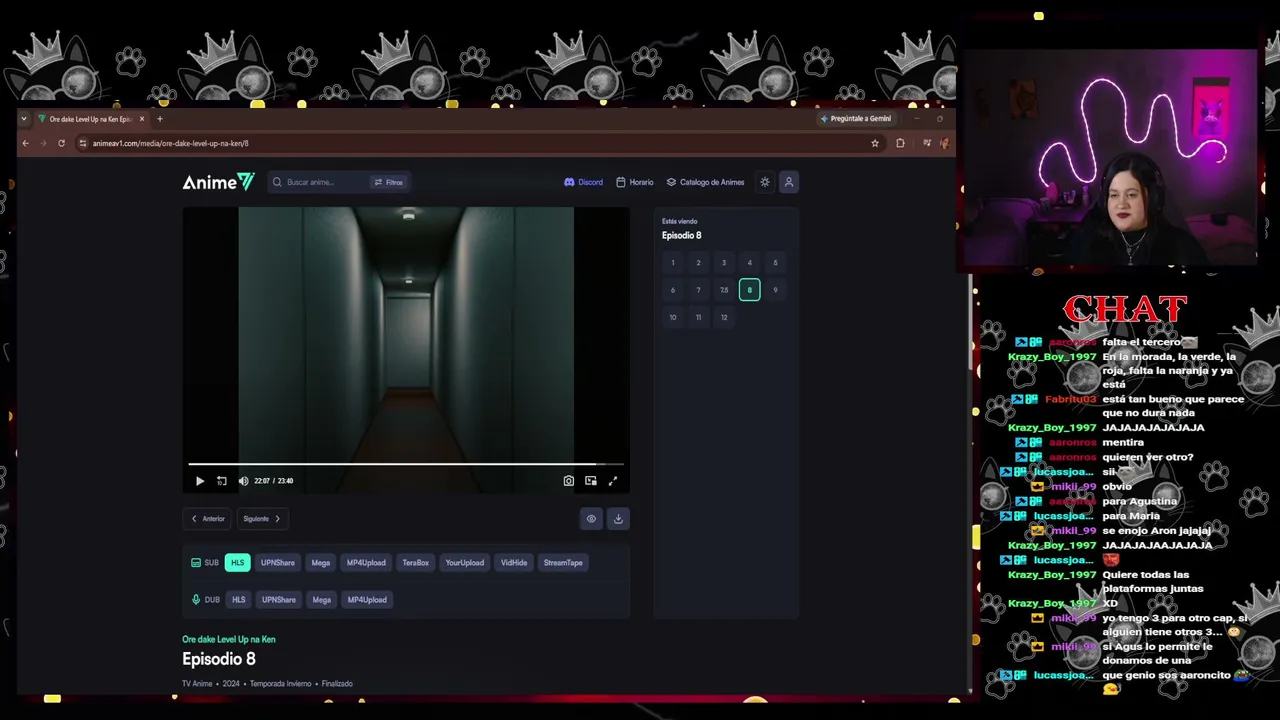Select UPNShare server in SUB row
Image resolution: width=1280 pixels, height=720 pixels.
pyautogui.click(x=278, y=563)
